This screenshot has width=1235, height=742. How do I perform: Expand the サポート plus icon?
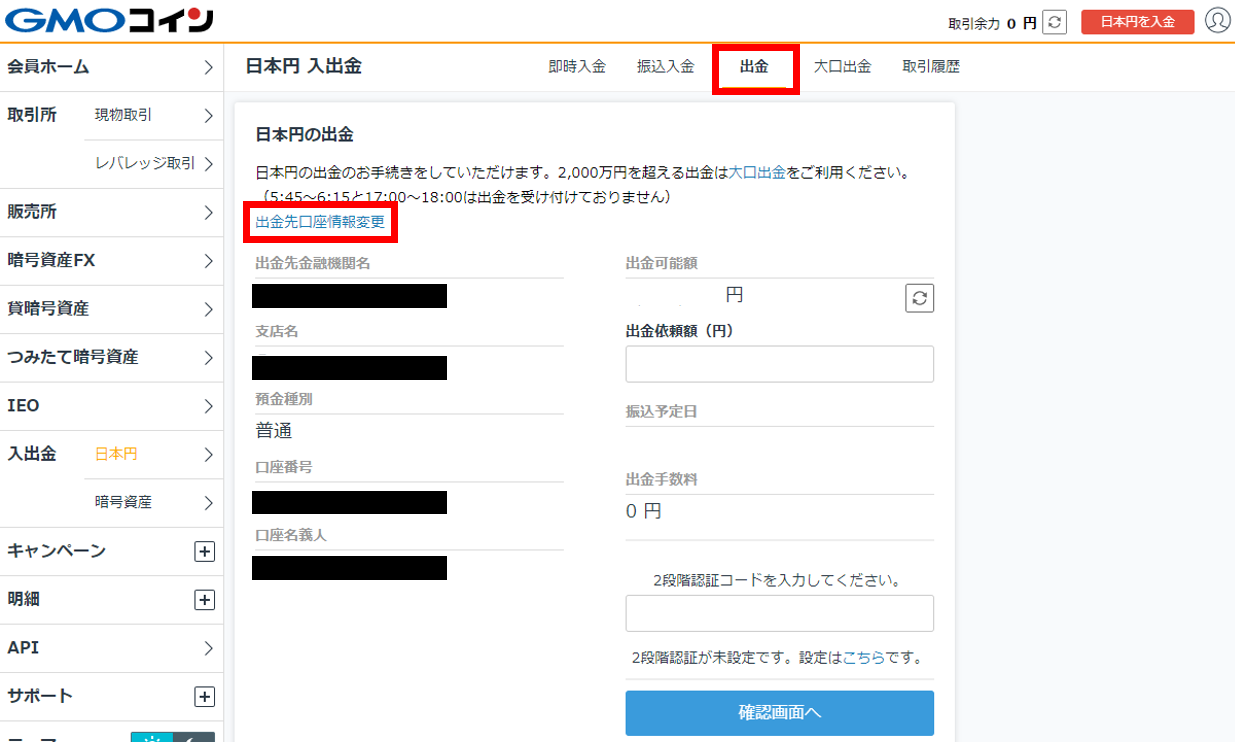204,697
